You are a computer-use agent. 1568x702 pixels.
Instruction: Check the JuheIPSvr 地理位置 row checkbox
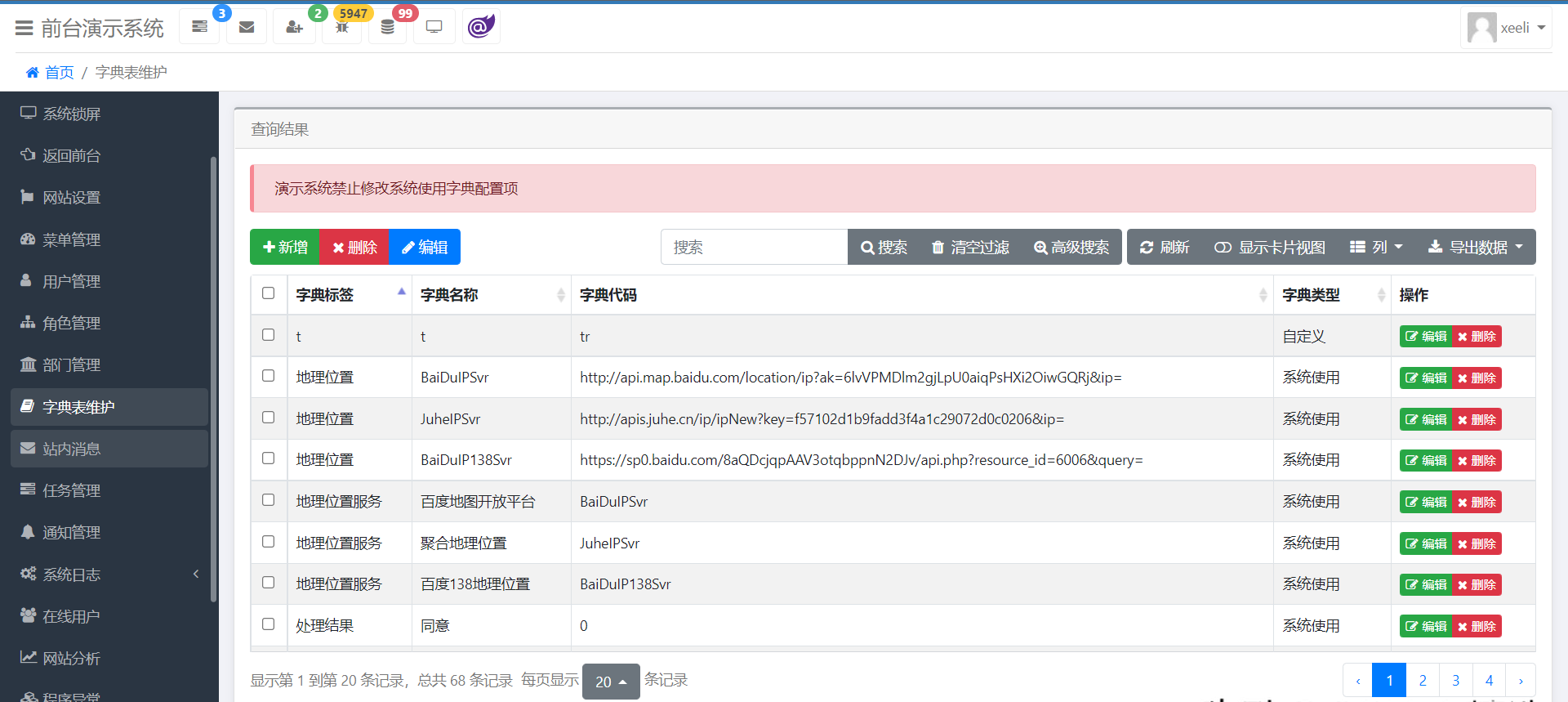[268, 418]
